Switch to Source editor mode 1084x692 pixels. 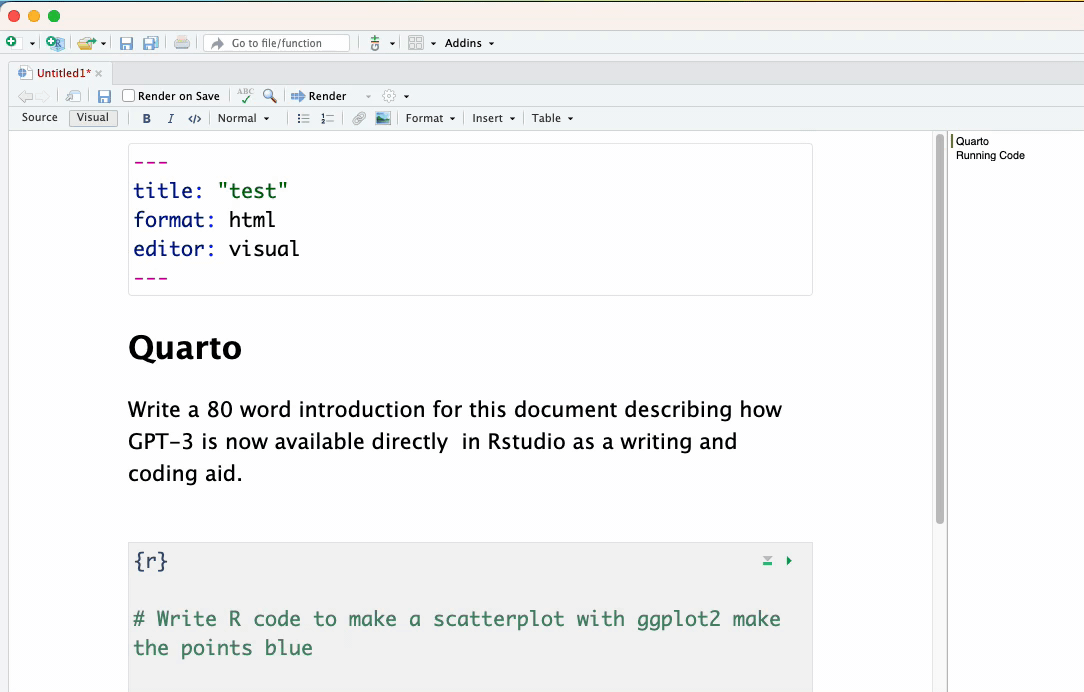tap(39, 118)
